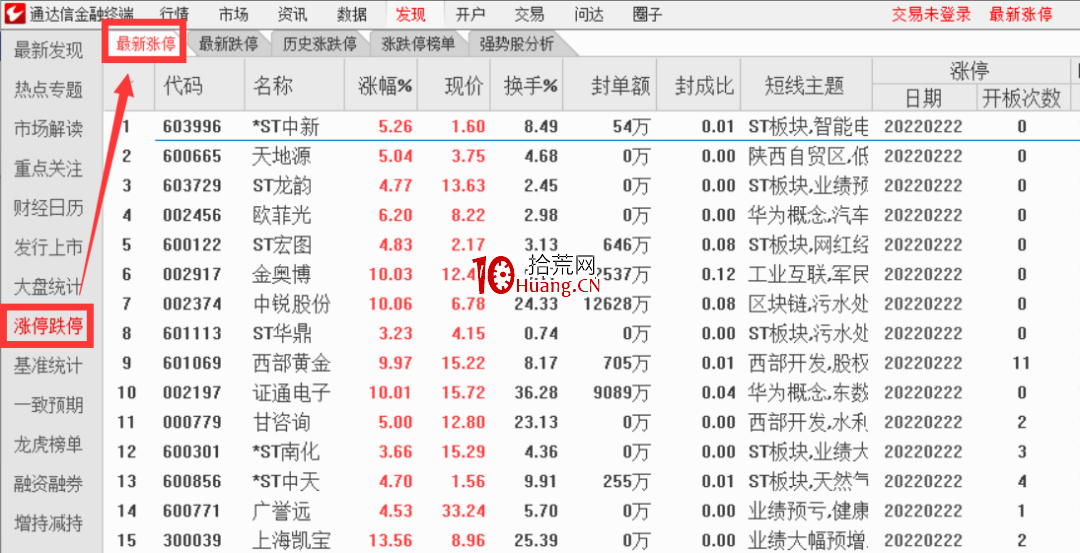Viewport: 1080px width, 553px height.
Task: Switch to the 最新跌停 tab
Action: (x=229, y=44)
